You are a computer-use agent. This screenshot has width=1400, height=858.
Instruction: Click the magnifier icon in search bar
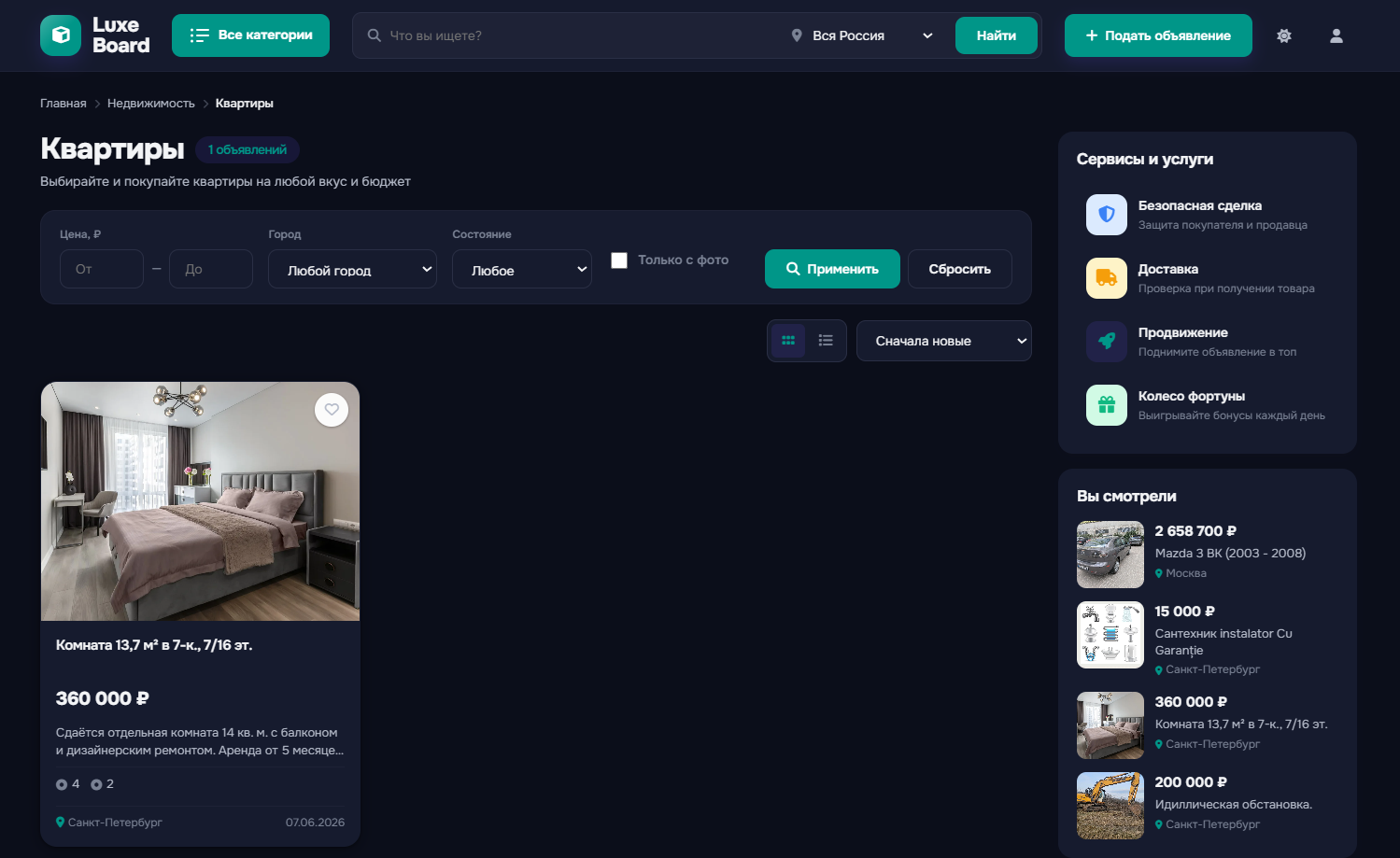click(374, 35)
